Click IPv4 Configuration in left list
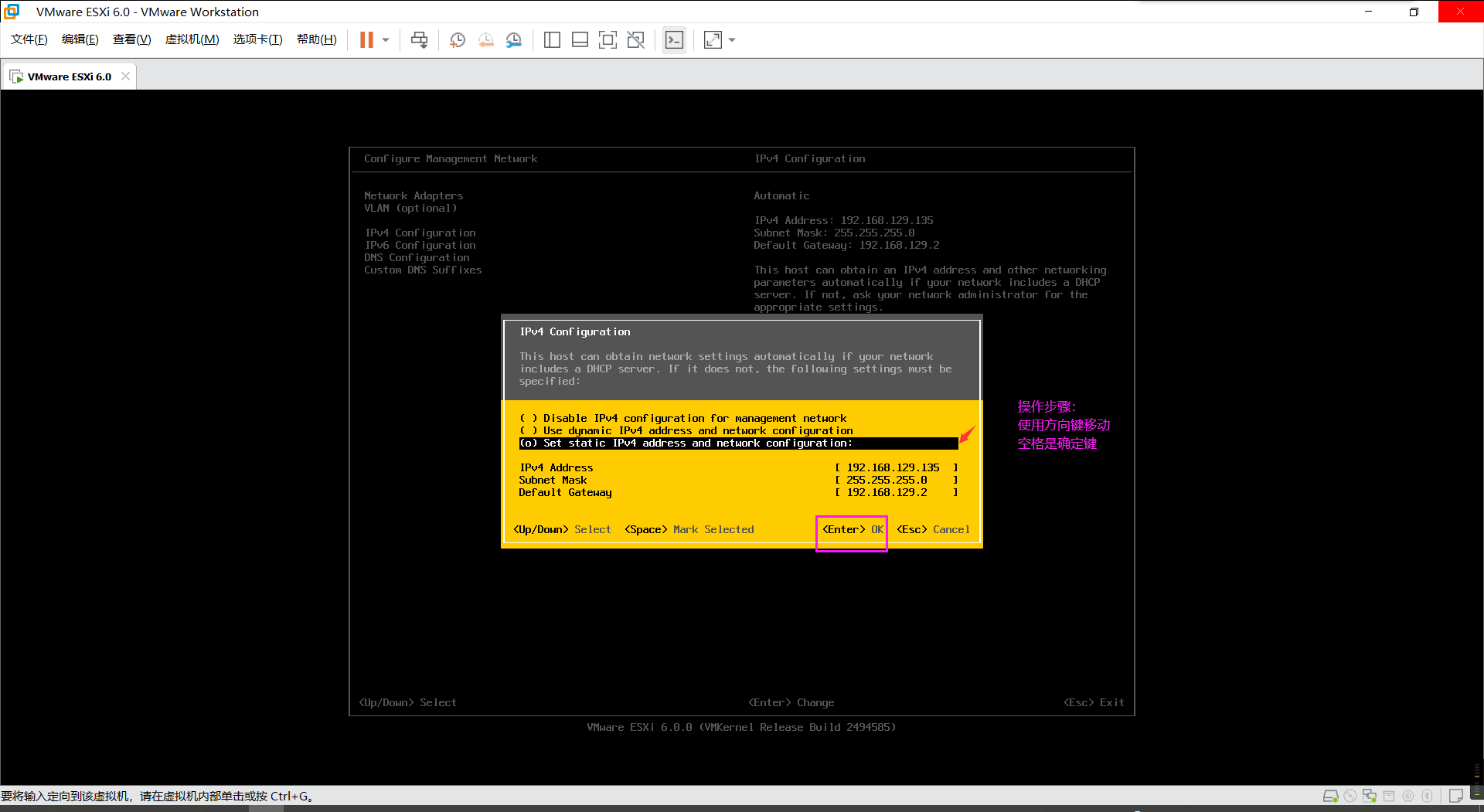This screenshot has height=812, width=1484. click(420, 233)
